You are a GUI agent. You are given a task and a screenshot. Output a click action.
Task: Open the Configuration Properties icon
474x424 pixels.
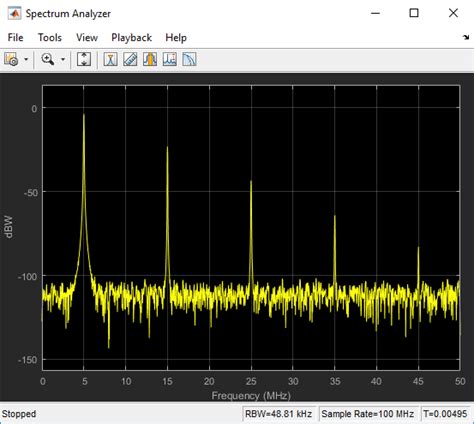click(x=11, y=60)
